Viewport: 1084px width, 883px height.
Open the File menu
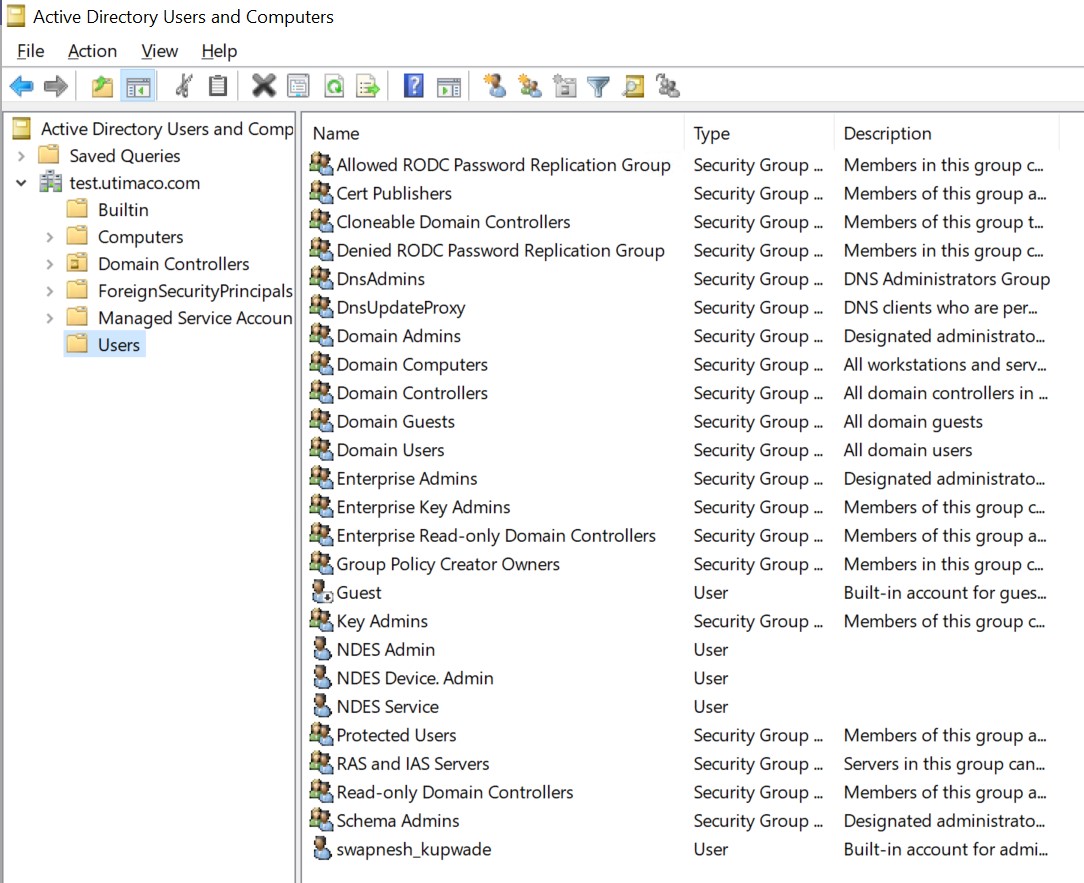tap(30, 51)
